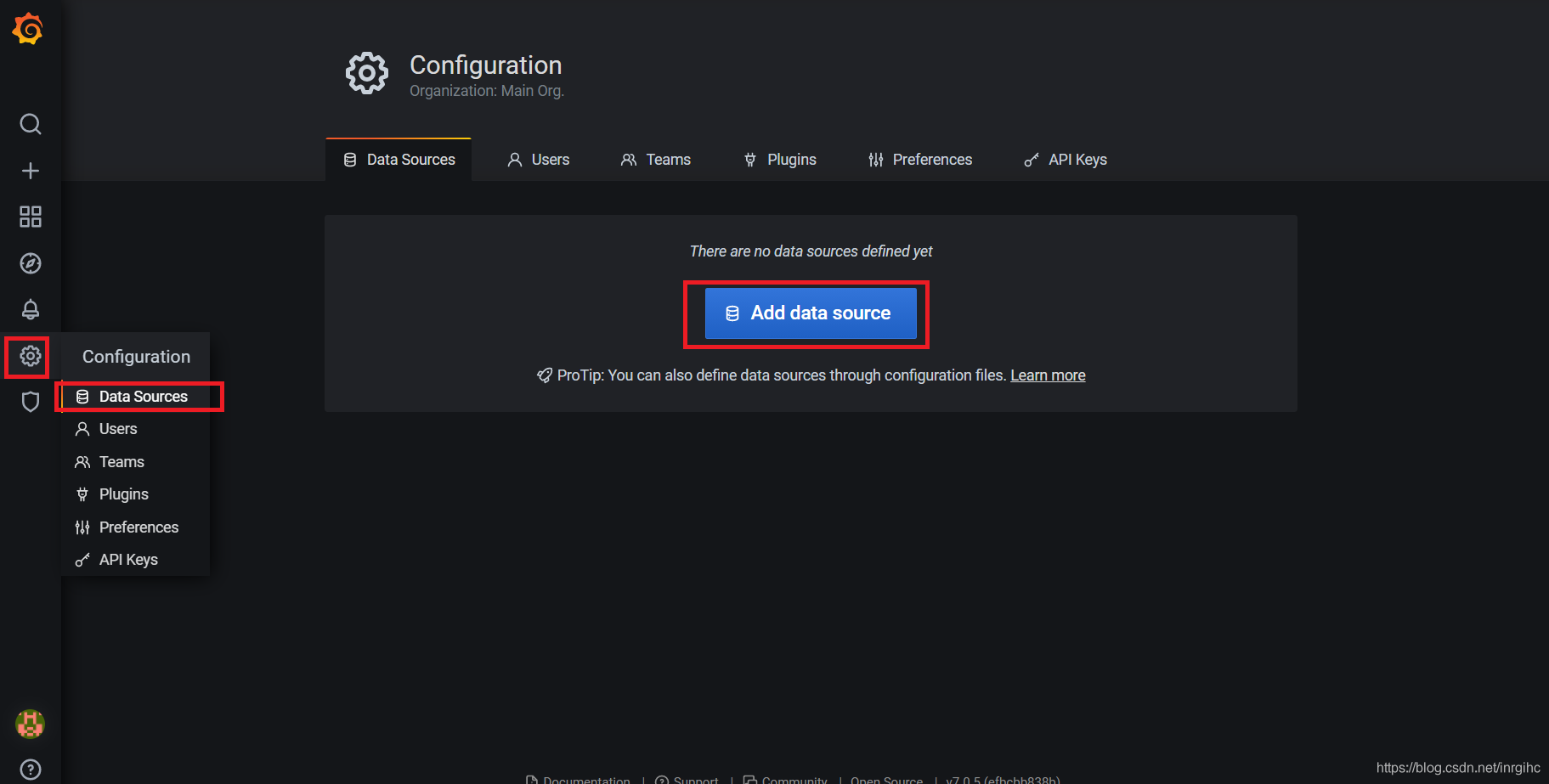Viewport: 1549px width, 784px height.
Task: Choose Data Sources in Configuration flyout menu
Action: pyautogui.click(x=143, y=397)
